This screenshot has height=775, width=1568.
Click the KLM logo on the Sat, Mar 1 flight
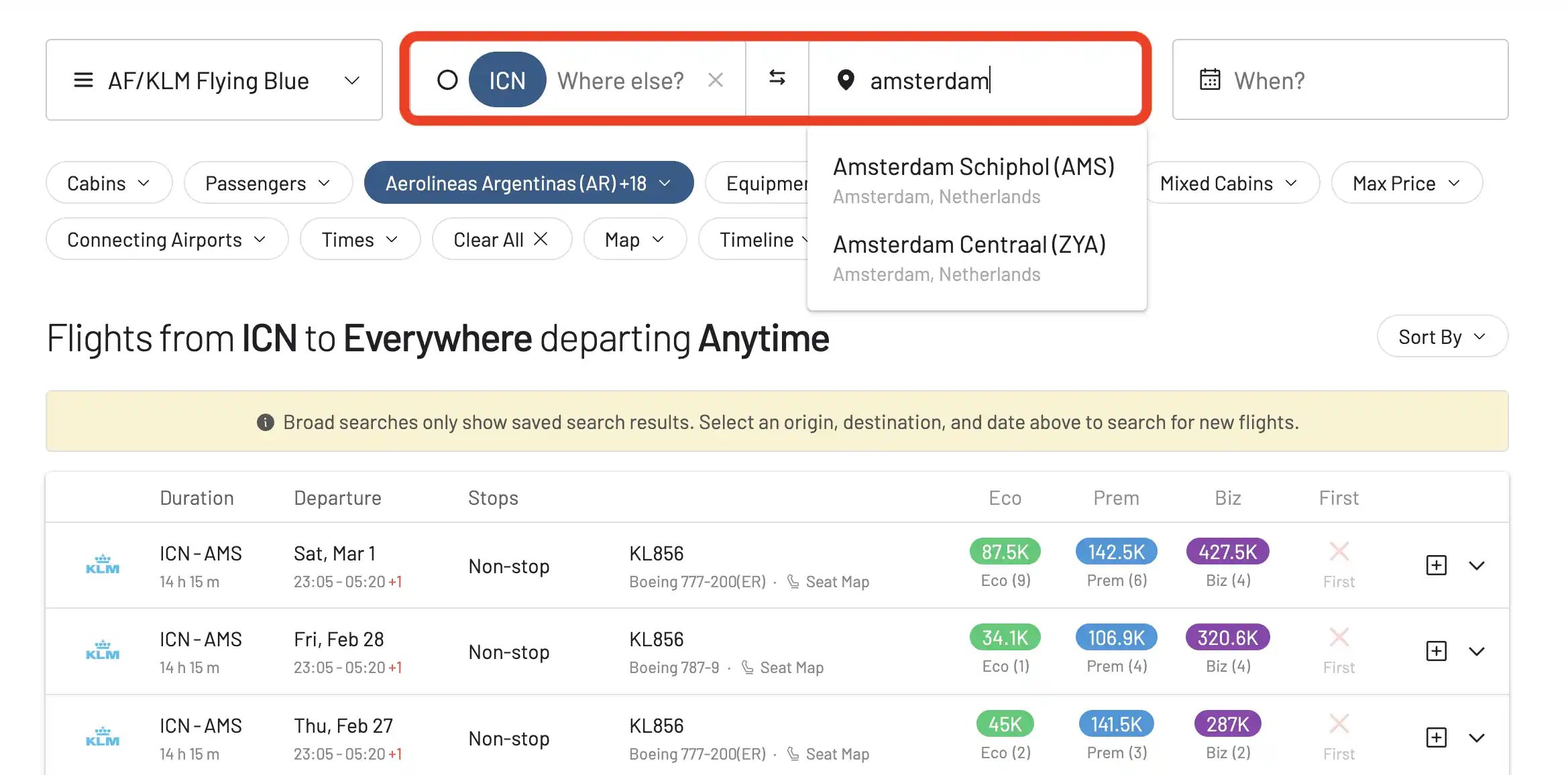point(103,564)
